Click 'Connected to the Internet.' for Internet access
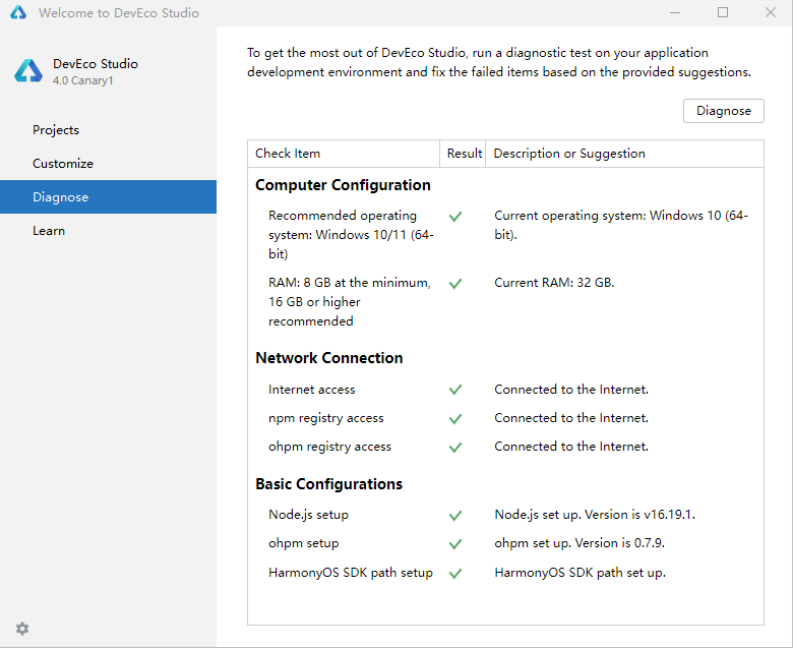Screen dimensions: 794x649 571,390
